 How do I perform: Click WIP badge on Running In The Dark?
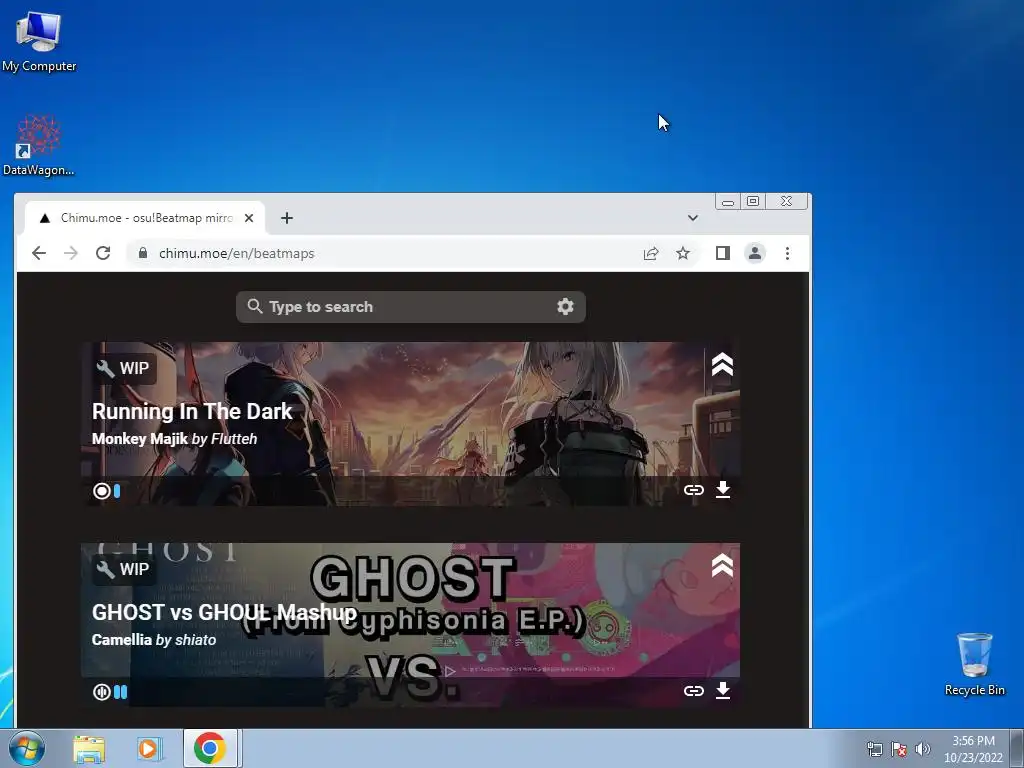coord(123,368)
